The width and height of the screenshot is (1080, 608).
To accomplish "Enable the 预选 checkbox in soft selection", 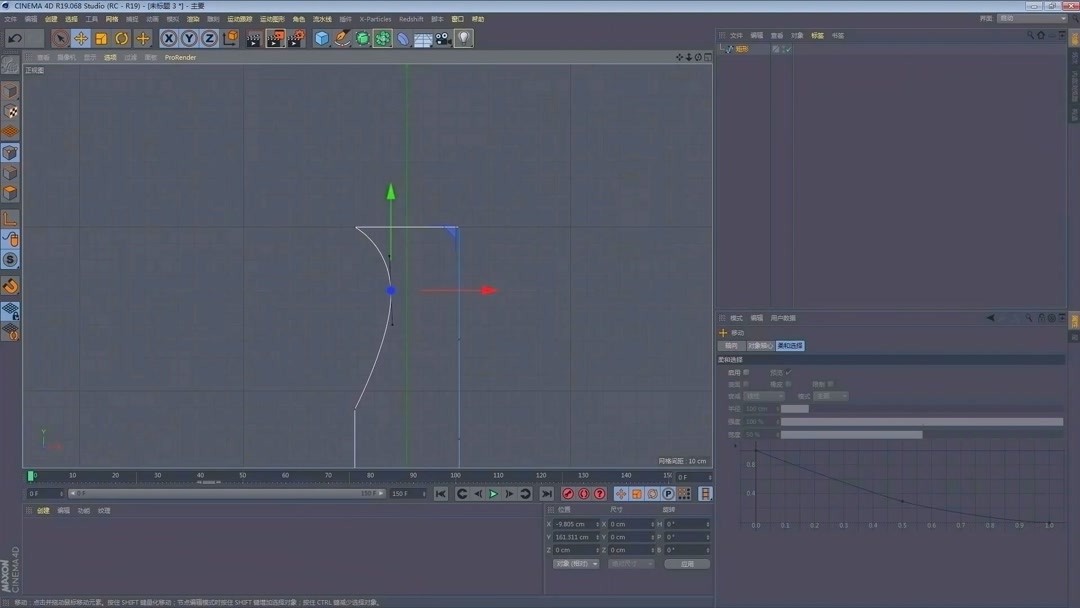I will [789, 373].
